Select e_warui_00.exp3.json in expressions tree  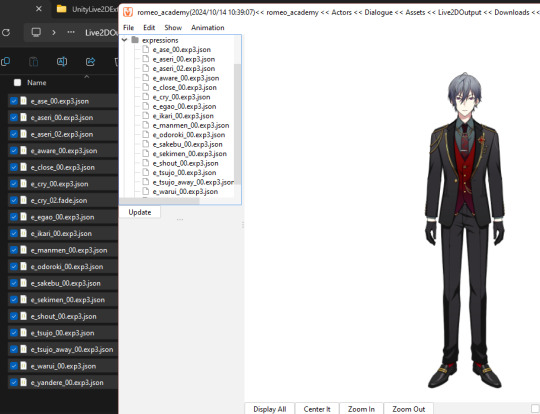click(x=185, y=192)
